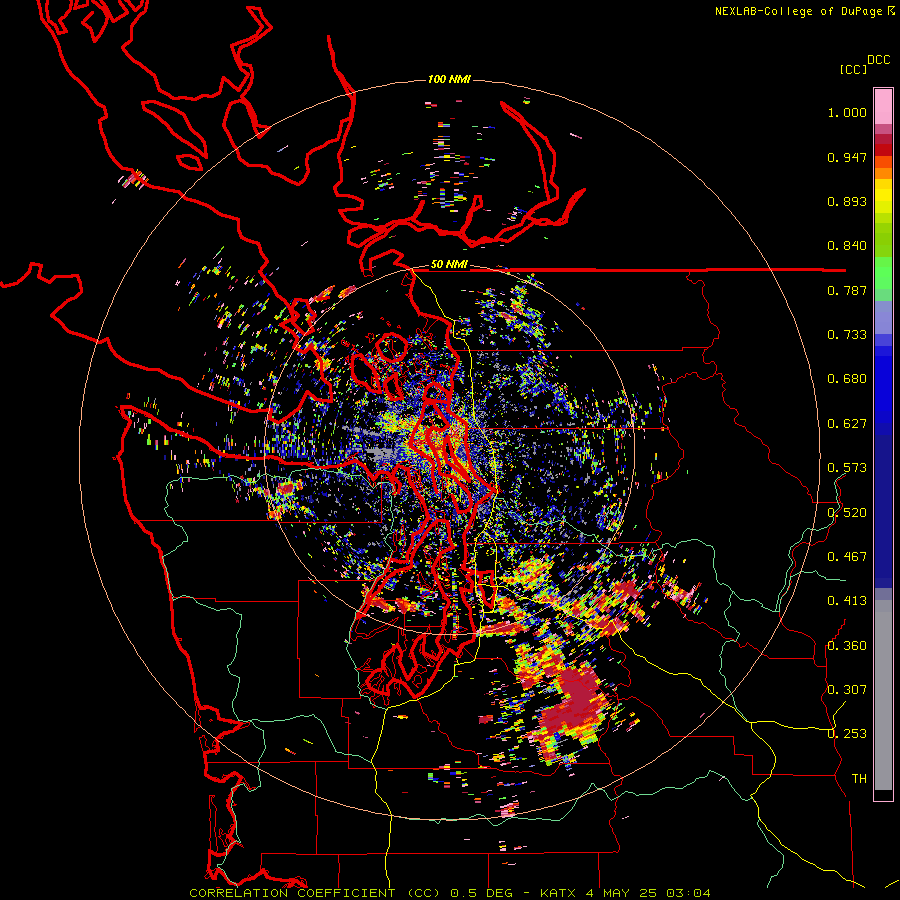Select the 0.680 scale value
This screenshot has width=900, height=900.
pos(847,379)
